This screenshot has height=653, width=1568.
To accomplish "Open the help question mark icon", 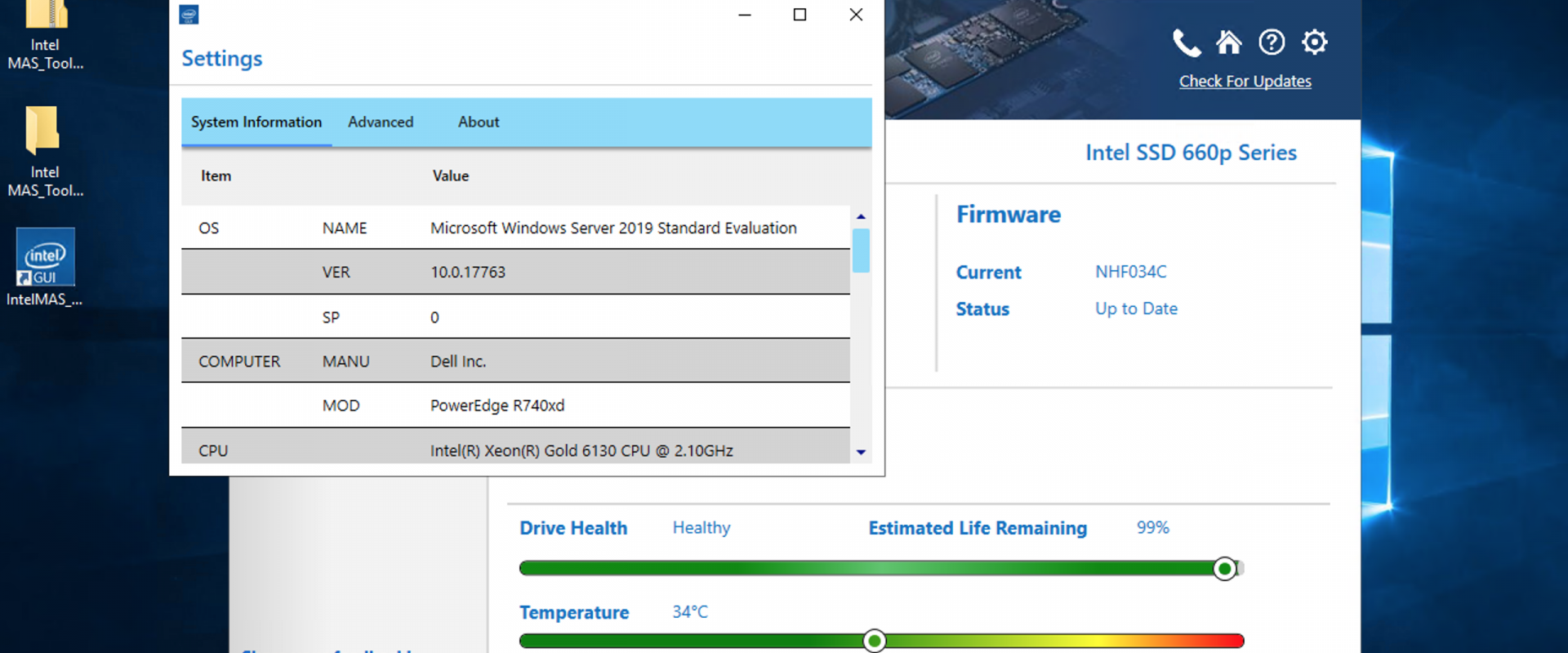I will click(x=1272, y=42).
